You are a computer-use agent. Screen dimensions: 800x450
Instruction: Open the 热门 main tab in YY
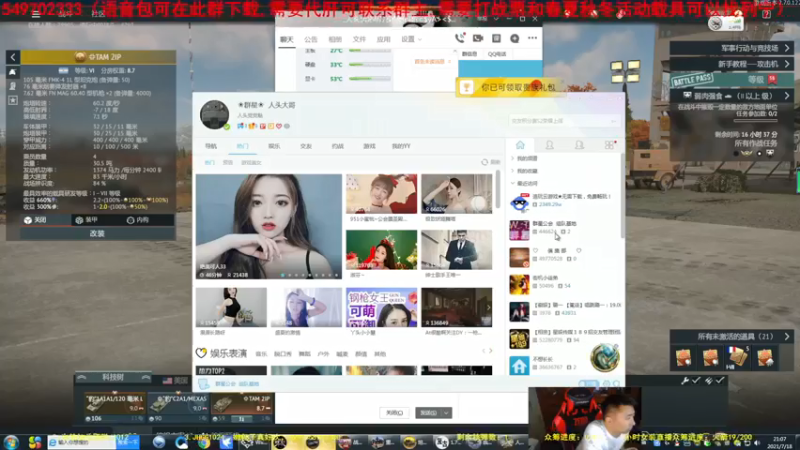pos(242,146)
